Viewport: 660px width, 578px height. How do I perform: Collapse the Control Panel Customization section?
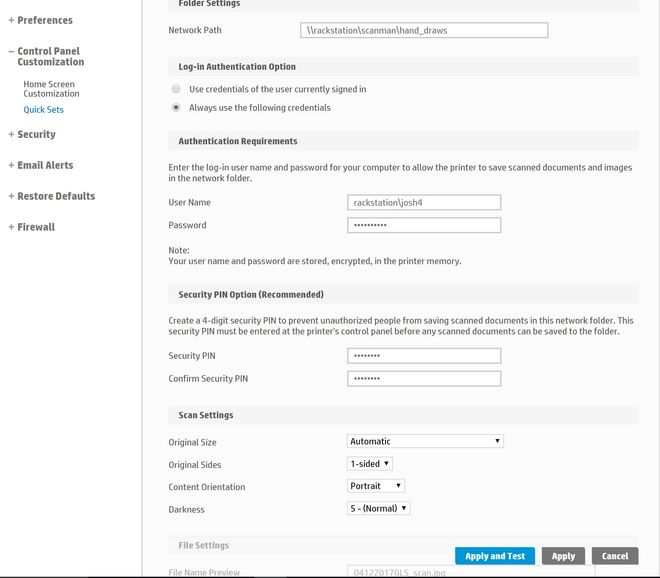48,56
